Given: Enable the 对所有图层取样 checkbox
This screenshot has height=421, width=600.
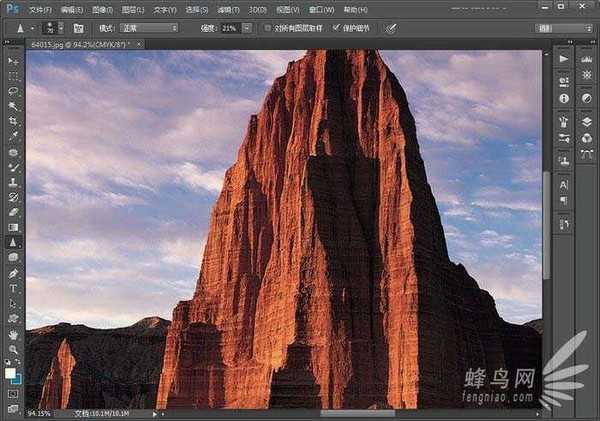Looking at the screenshot, I should click(x=270, y=28).
